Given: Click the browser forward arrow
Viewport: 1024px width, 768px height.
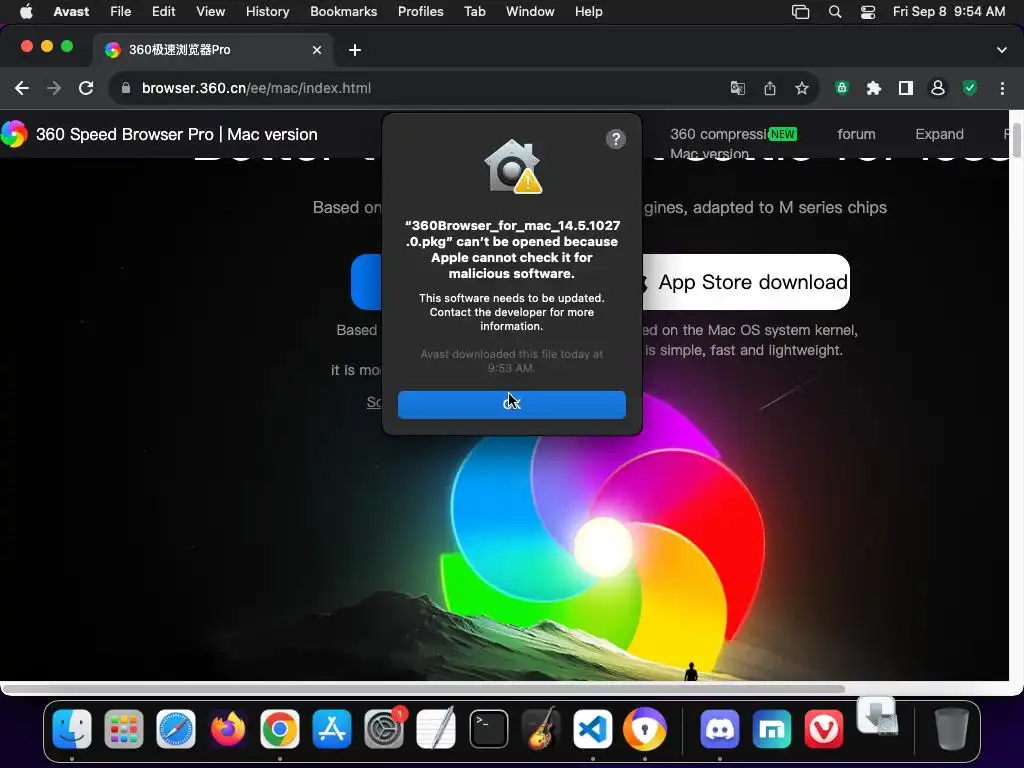Looking at the screenshot, I should (54, 88).
